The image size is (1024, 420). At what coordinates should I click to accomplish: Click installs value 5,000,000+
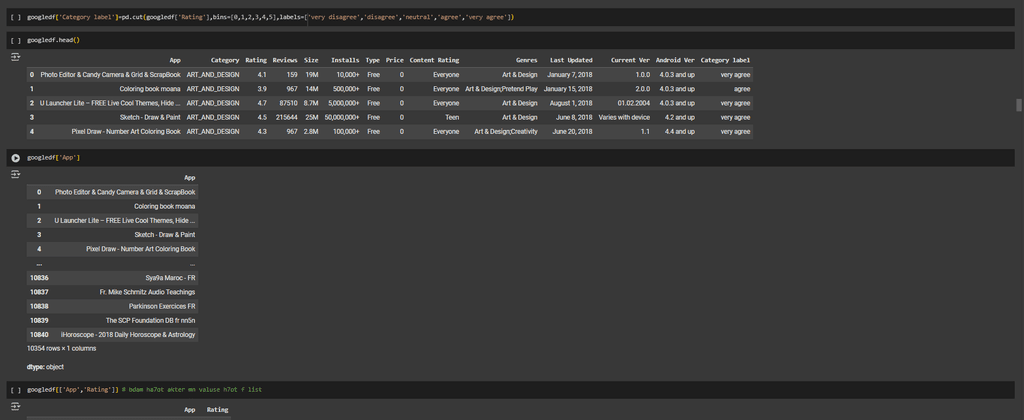pyautogui.click(x=342, y=103)
